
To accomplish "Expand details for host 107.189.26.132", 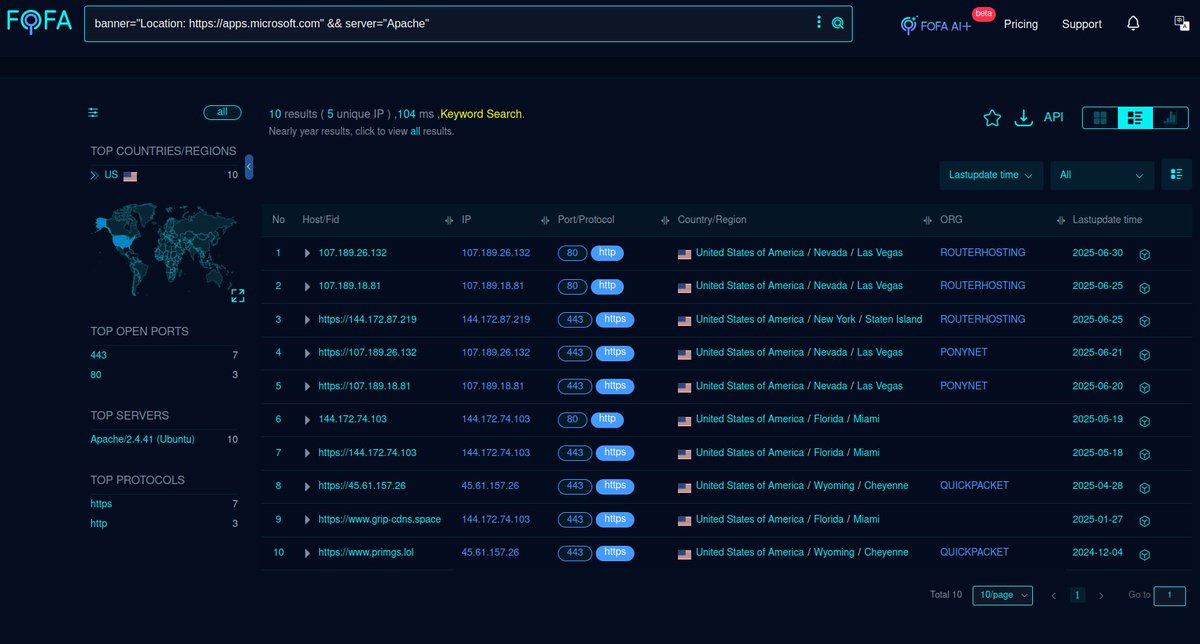I will tap(308, 253).
